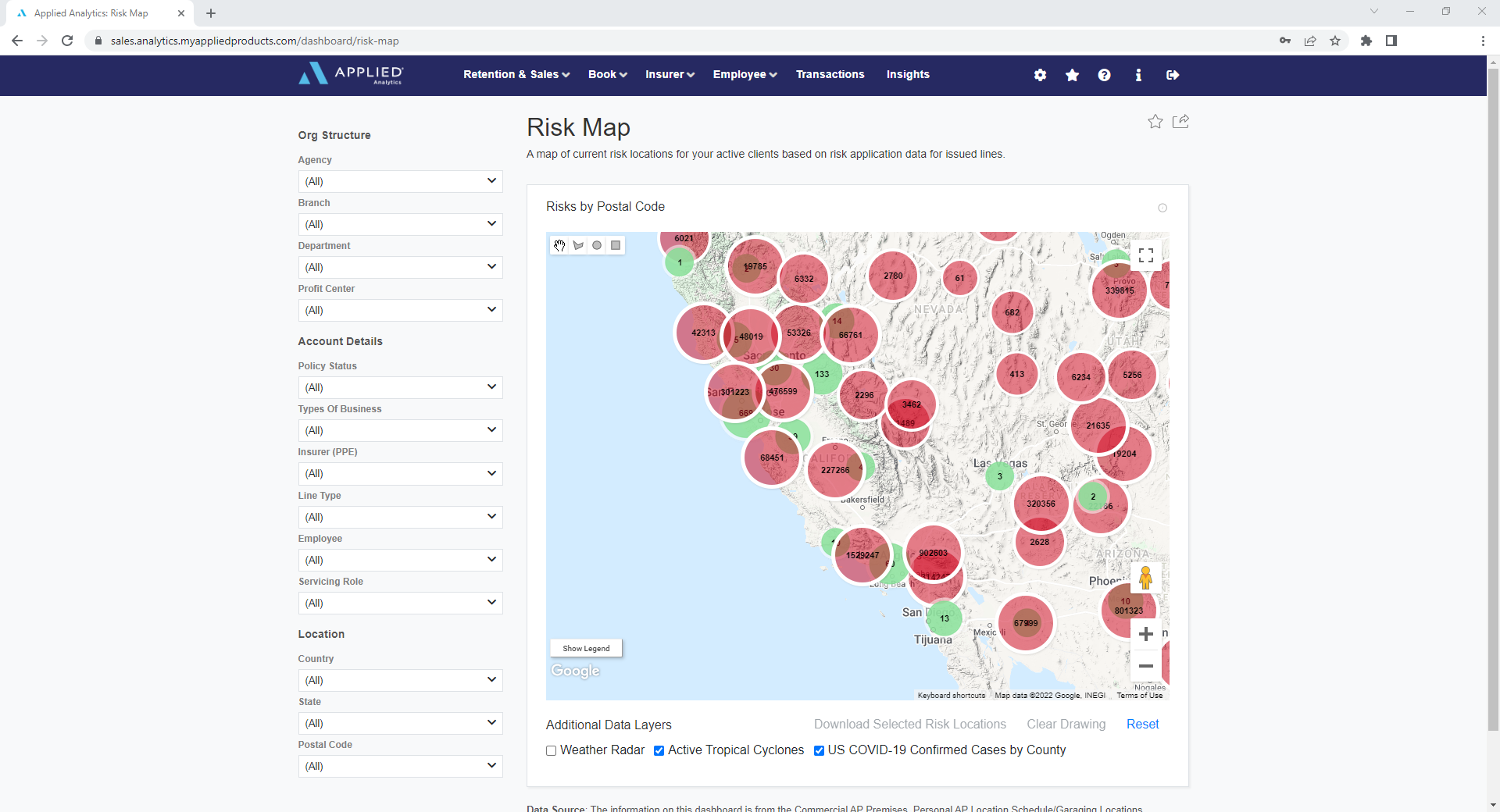Open the Branch dropdown
The height and width of the screenshot is (812, 1500).
click(x=400, y=224)
